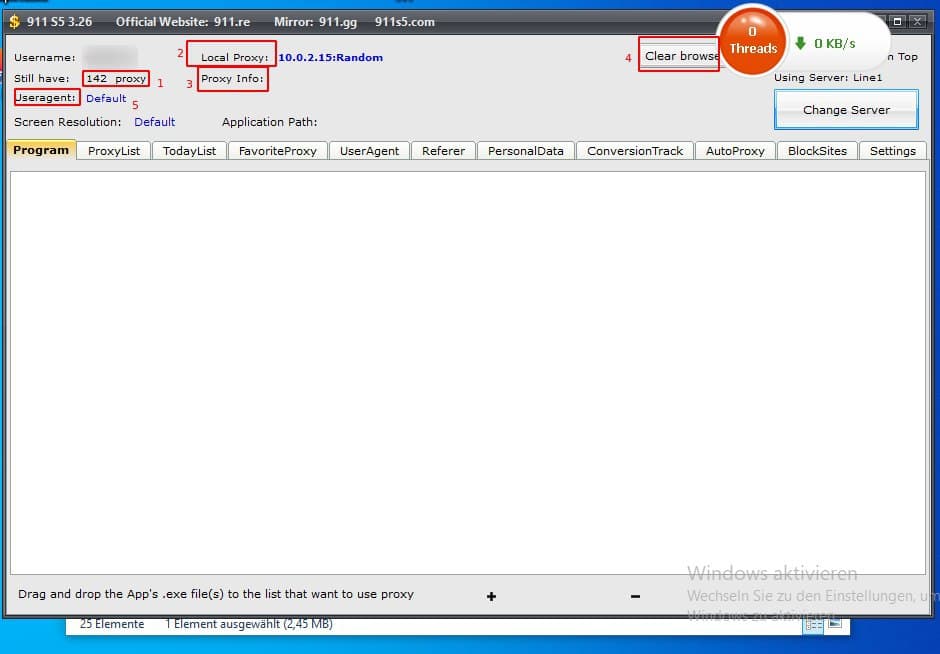Maximize the 911 S5 window
The image size is (940, 654).
tap(897, 21)
